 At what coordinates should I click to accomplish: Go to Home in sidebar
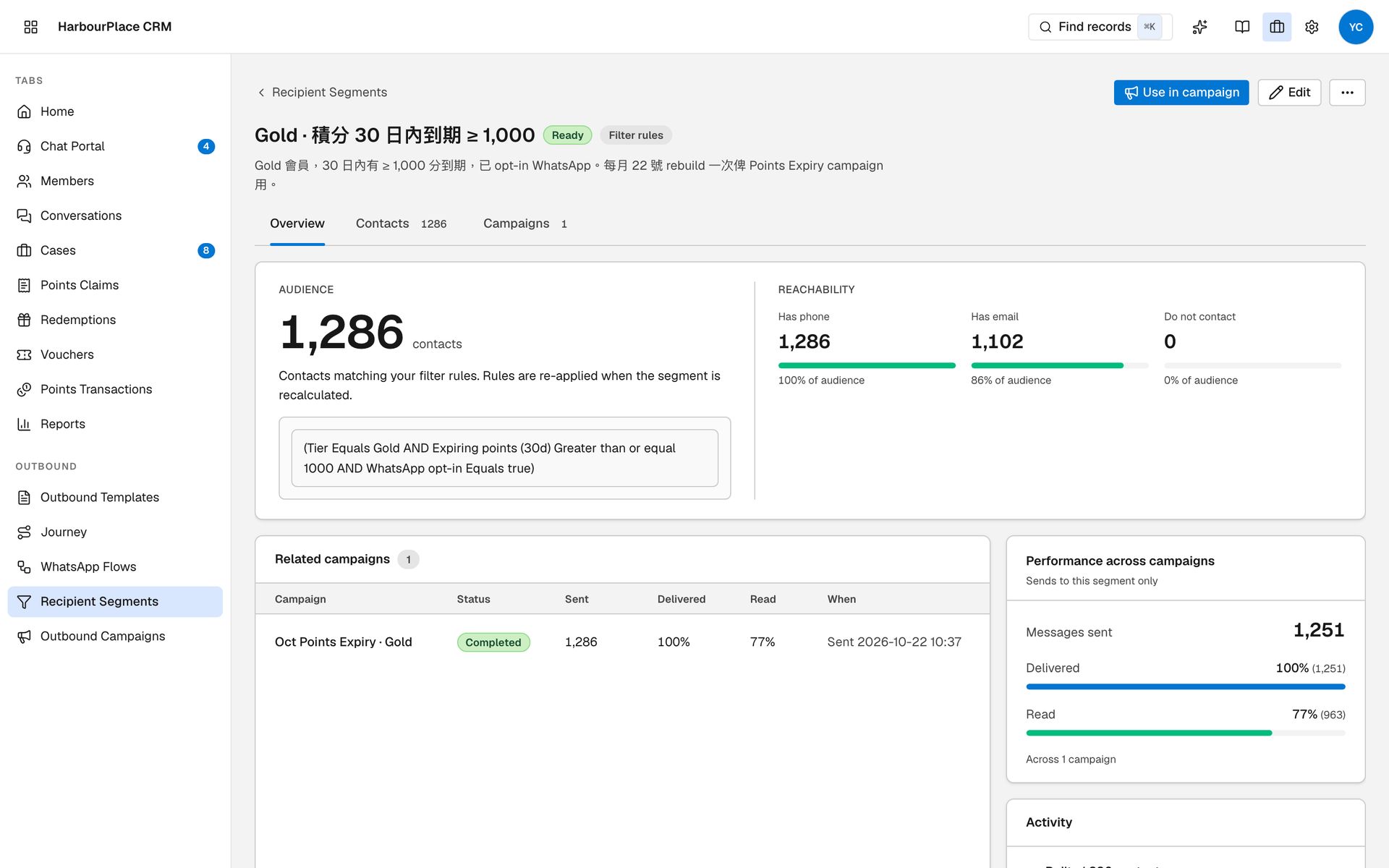click(x=115, y=111)
